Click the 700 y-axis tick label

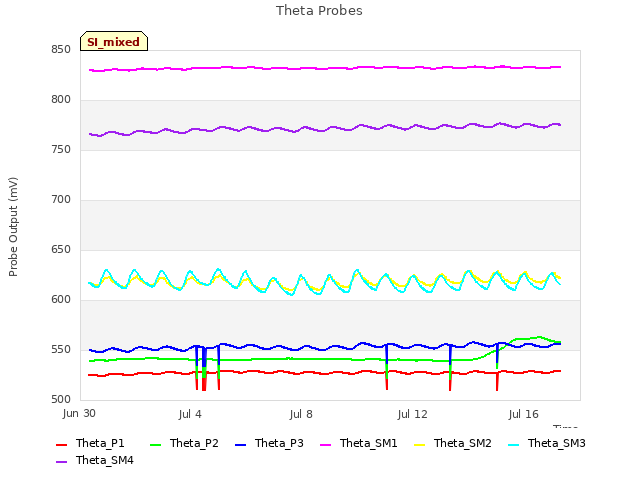point(61,200)
